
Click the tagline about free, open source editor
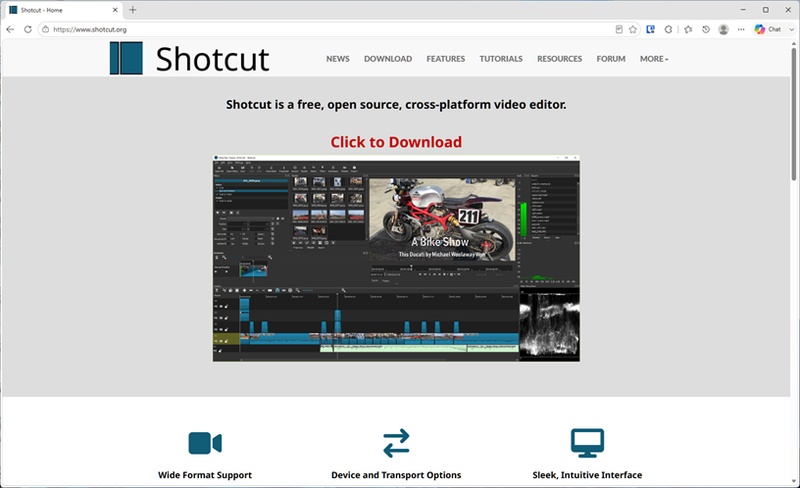pos(396,105)
